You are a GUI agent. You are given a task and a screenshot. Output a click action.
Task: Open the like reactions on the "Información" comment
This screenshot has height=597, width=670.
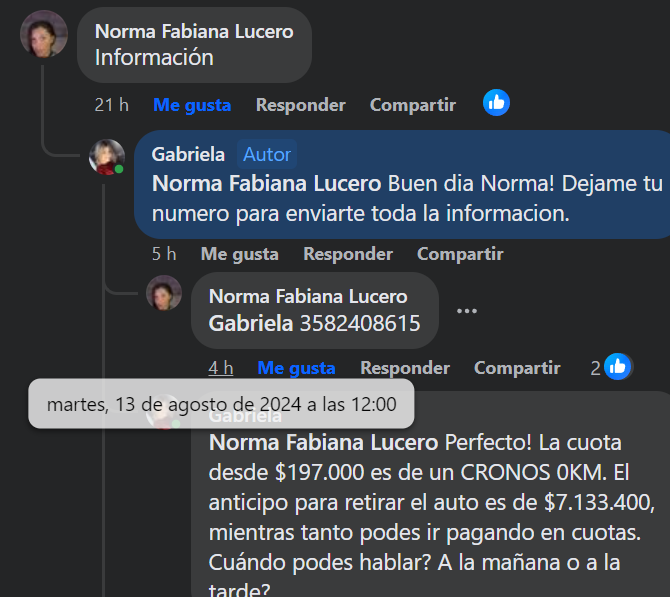tap(496, 102)
